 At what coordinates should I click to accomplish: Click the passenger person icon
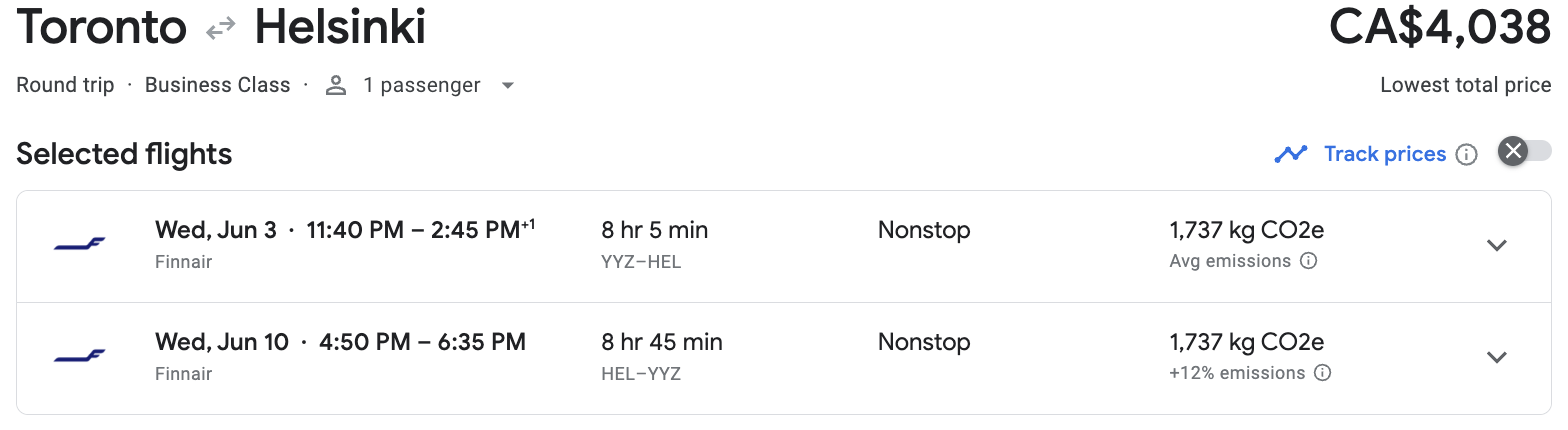coord(336,86)
